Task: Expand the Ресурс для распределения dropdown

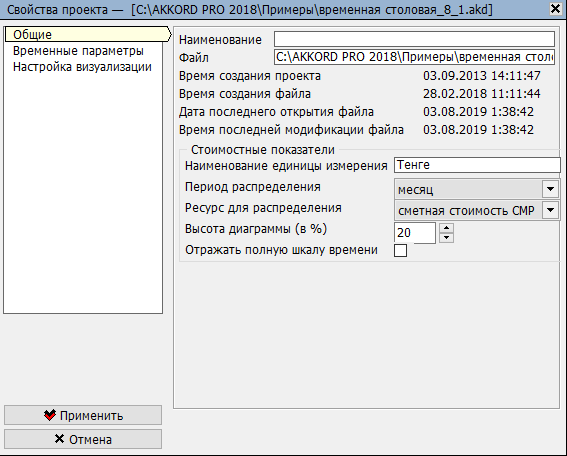Action: pyautogui.click(x=550, y=210)
